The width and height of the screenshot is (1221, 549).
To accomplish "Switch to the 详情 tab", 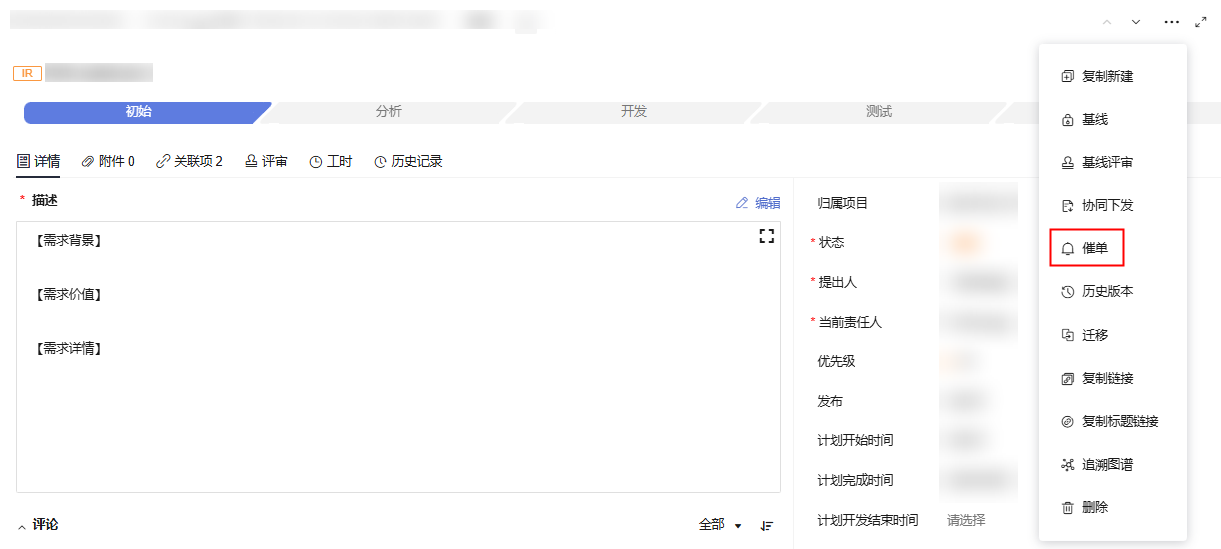I will click(x=38, y=161).
